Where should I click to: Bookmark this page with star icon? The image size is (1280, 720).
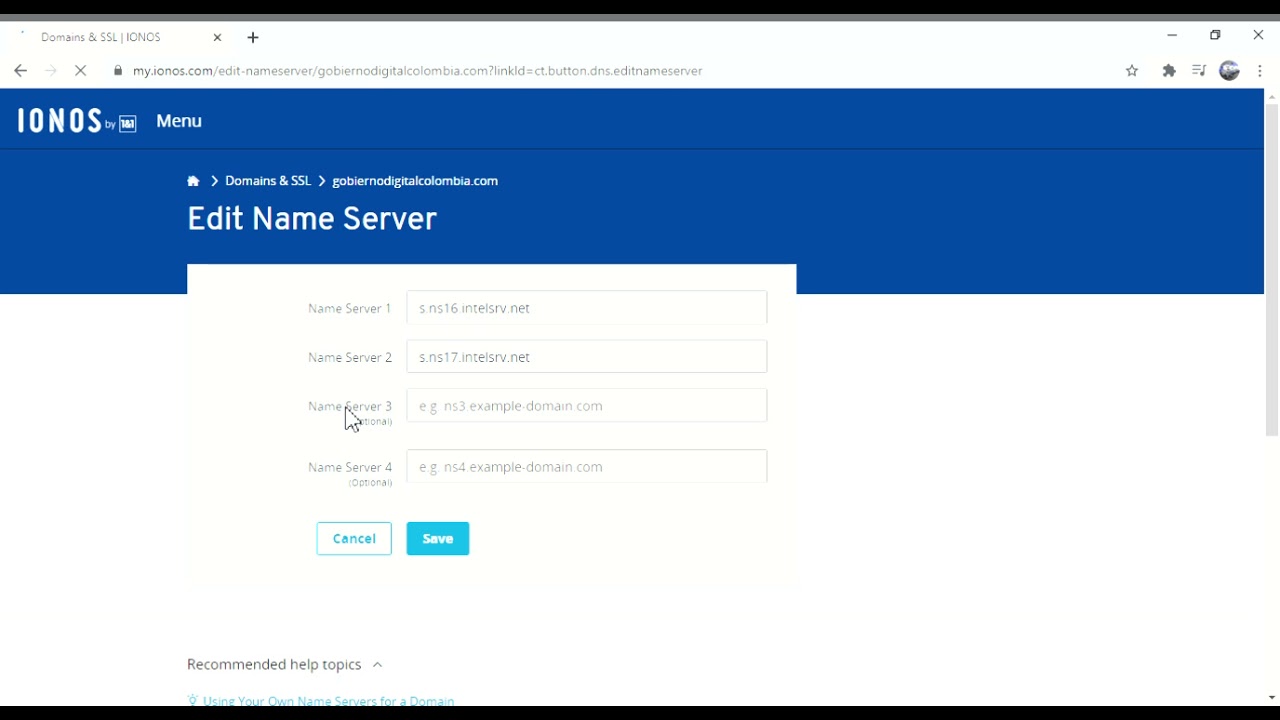coord(1132,71)
